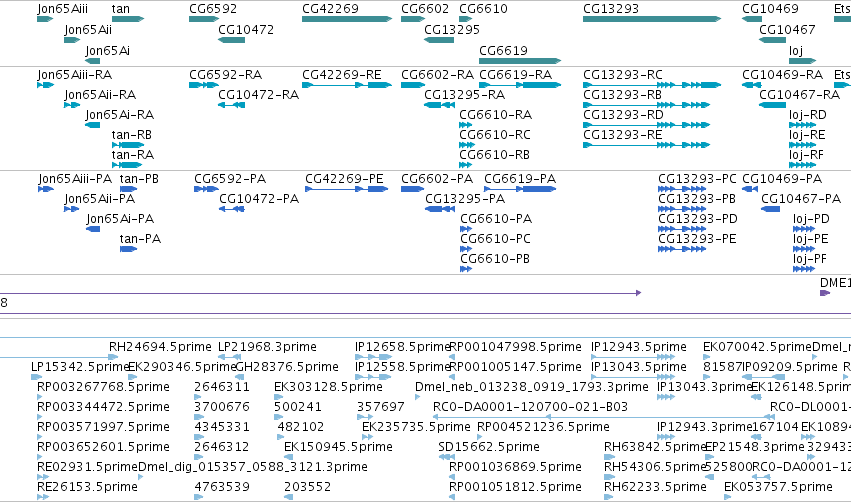This screenshot has height=502, width=851.
Task: Click the CG42269 gene label
Action: [x=330, y=9]
